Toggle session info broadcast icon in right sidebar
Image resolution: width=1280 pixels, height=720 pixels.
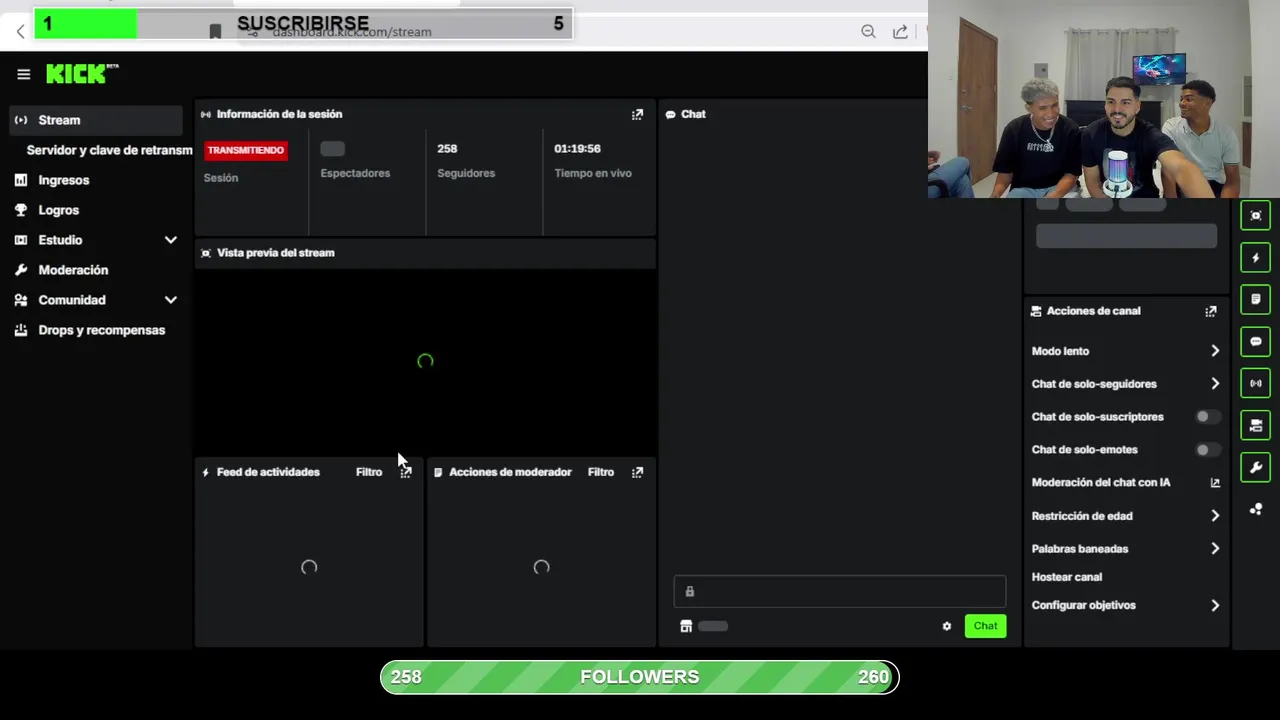point(1256,383)
